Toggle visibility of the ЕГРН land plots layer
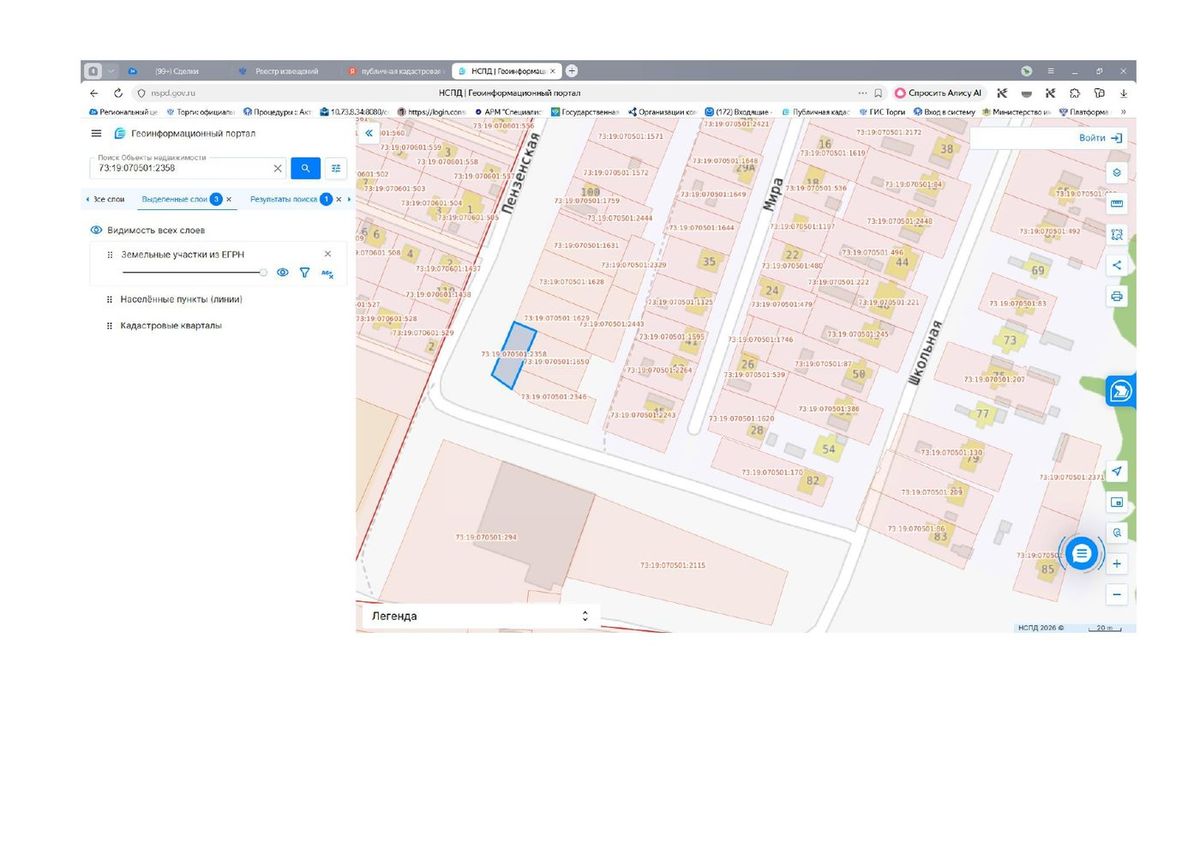The height and width of the screenshot is (849, 1200). tap(282, 272)
